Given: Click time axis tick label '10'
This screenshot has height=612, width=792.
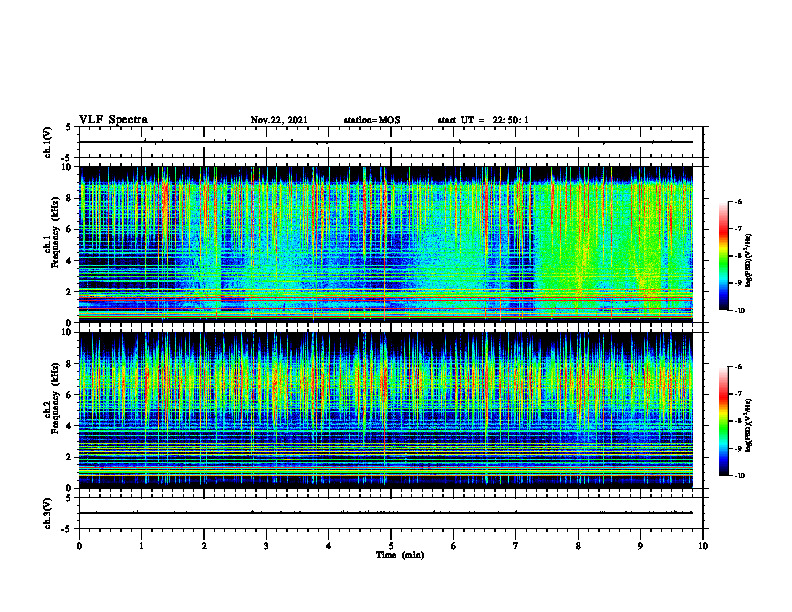Looking at the screenshot, I should pyautogui.click(x=703, y=546).
